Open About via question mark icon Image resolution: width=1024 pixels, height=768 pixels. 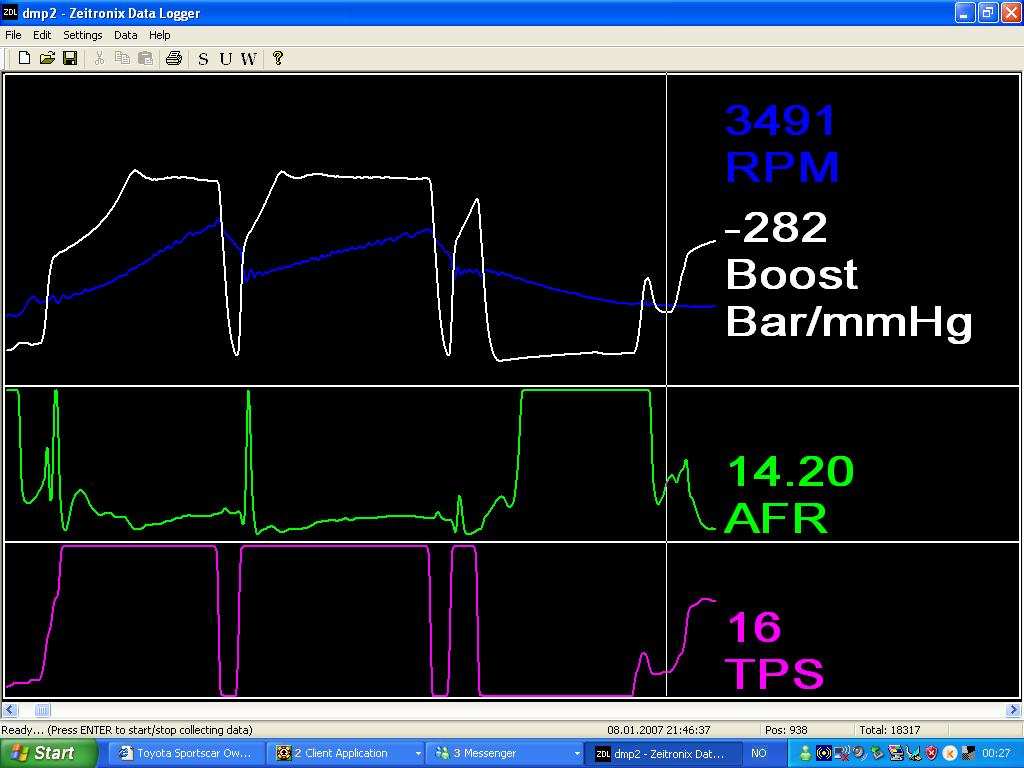pos(278,58)
